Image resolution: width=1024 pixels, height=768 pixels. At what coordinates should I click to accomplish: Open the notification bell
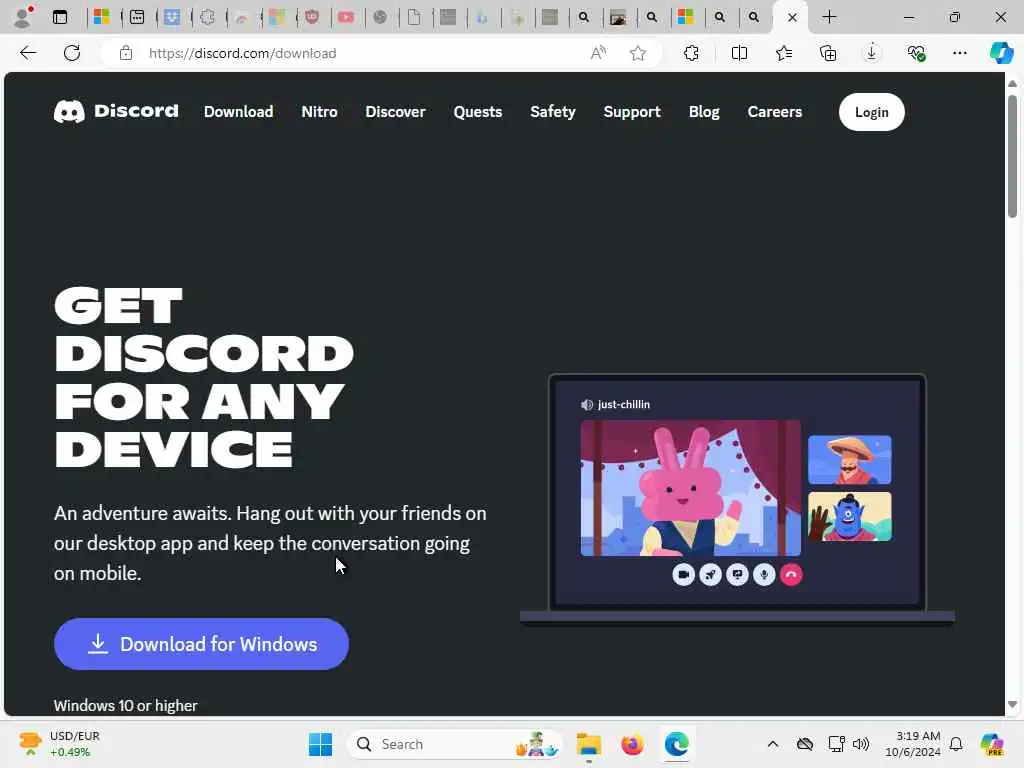[x=956, y=744]
